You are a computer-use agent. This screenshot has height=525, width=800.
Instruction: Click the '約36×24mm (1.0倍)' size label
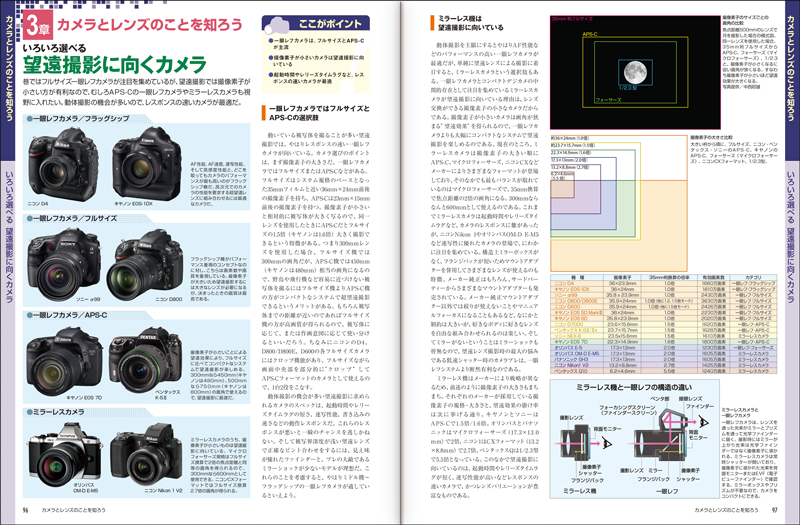tap(569, 138)
